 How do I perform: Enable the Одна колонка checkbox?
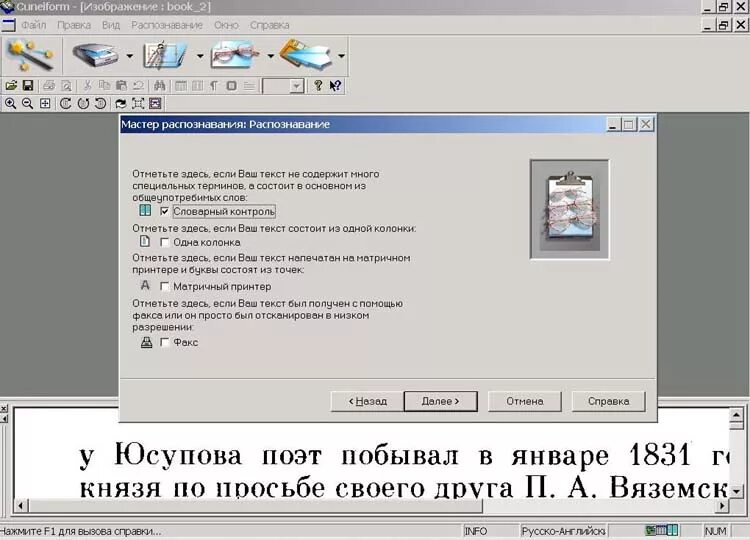(x=165, y=242)
